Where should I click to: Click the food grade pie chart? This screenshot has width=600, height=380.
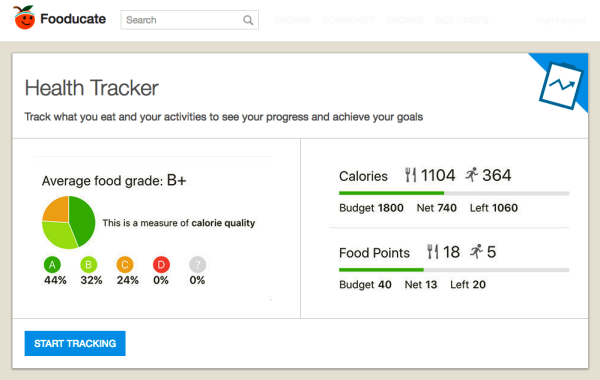(68, 222)
